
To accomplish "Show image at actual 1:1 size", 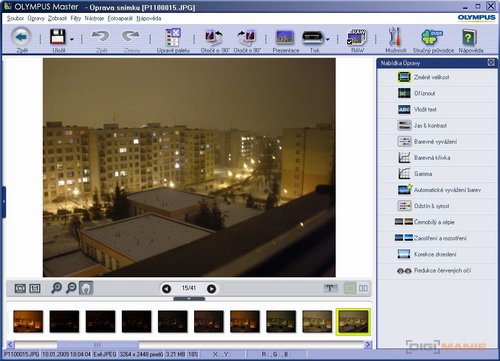I will click(x=35, y=288).
